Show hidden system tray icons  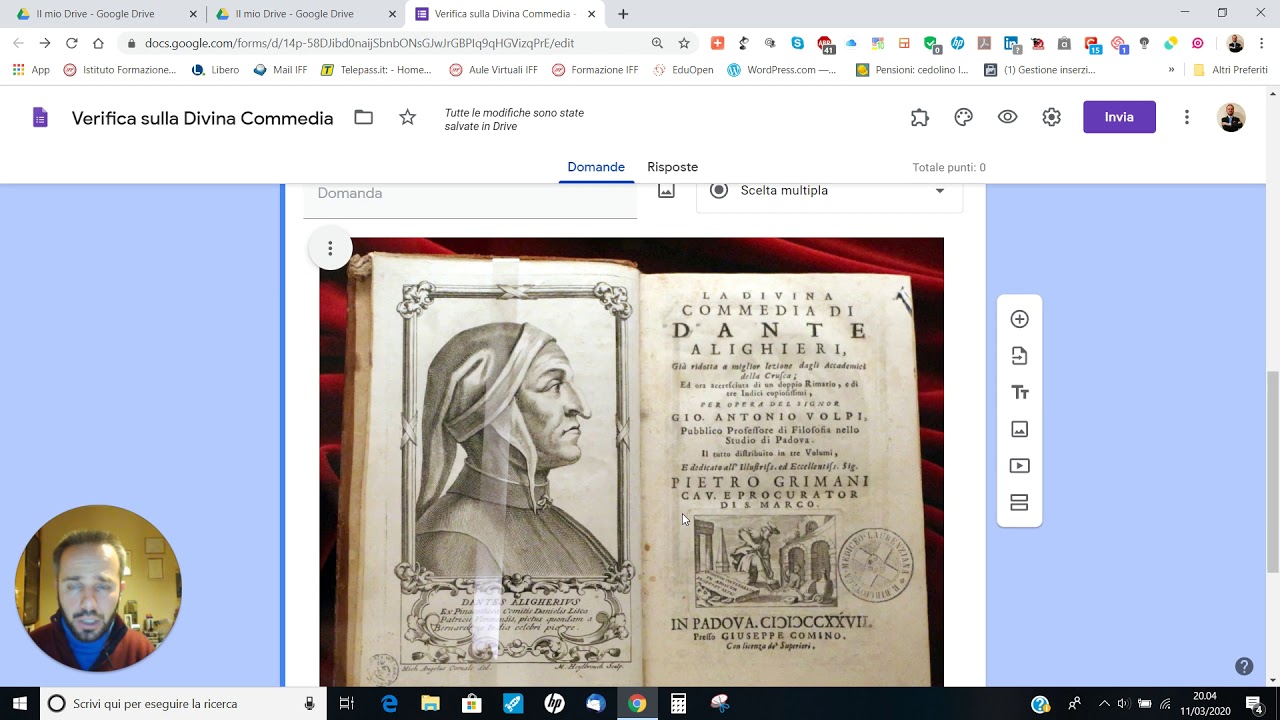pyautogui.click(x=1104, y=704)
